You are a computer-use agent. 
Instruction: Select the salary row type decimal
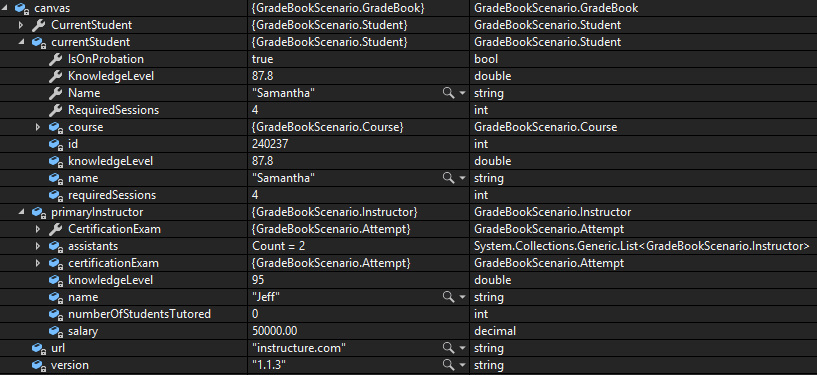[495, 331]
